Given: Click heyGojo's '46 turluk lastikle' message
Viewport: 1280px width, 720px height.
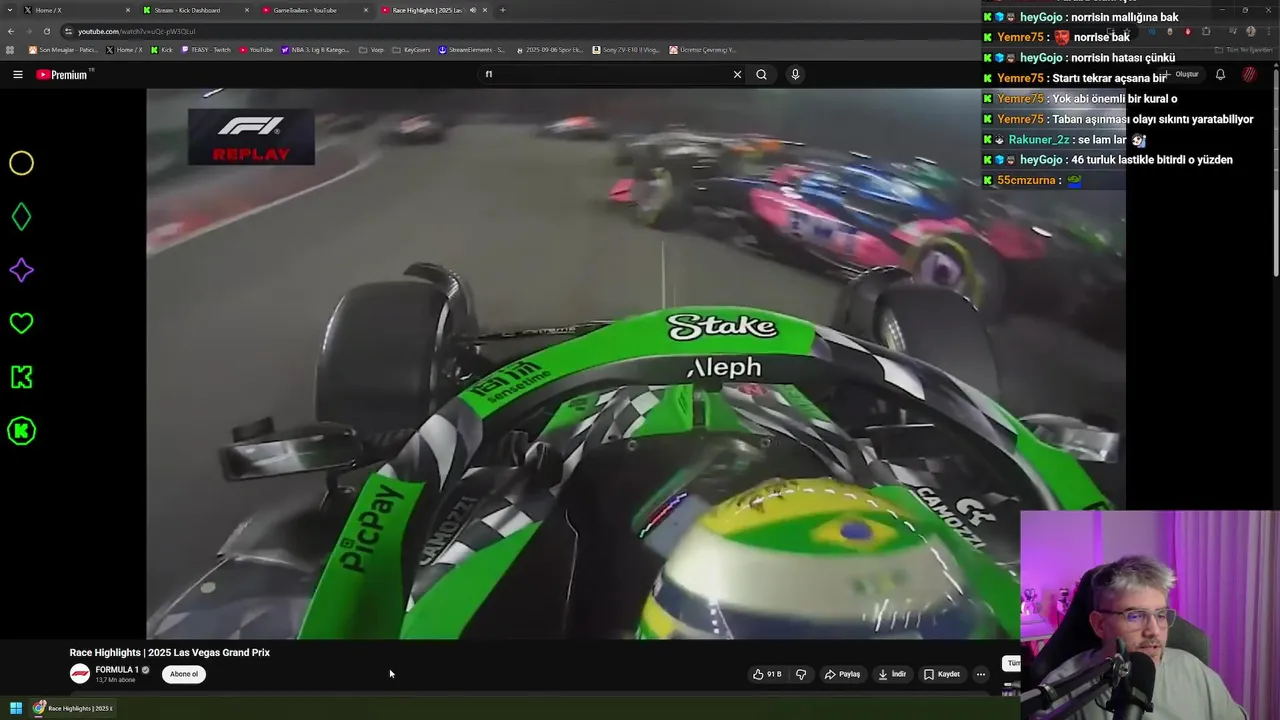Looking at the screenshot, I should click(1151, 160).
